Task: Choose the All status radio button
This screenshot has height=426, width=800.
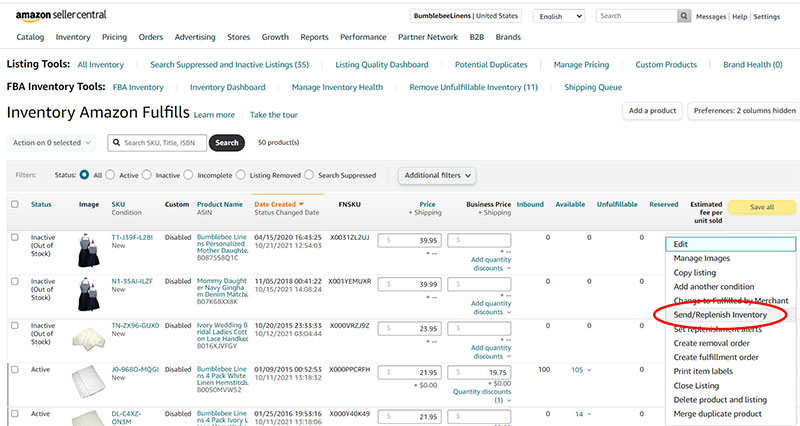Action: [84, 174]
